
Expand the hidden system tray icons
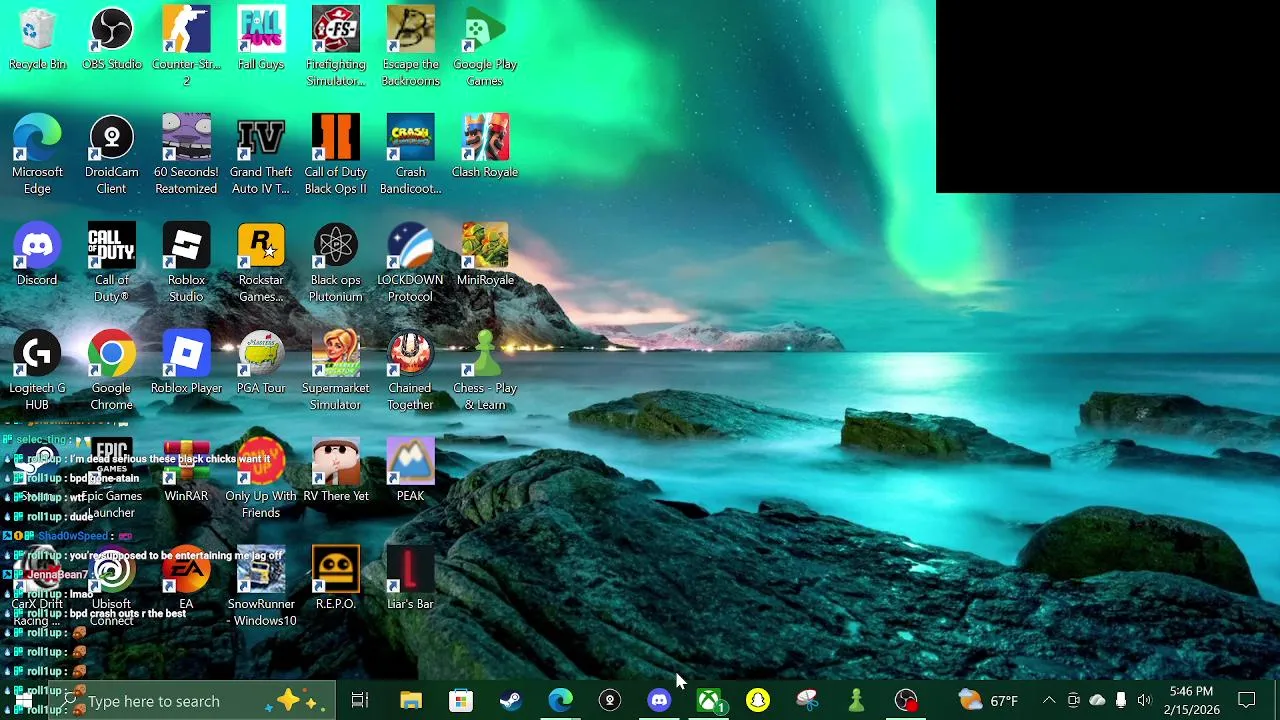(1049, 701)
